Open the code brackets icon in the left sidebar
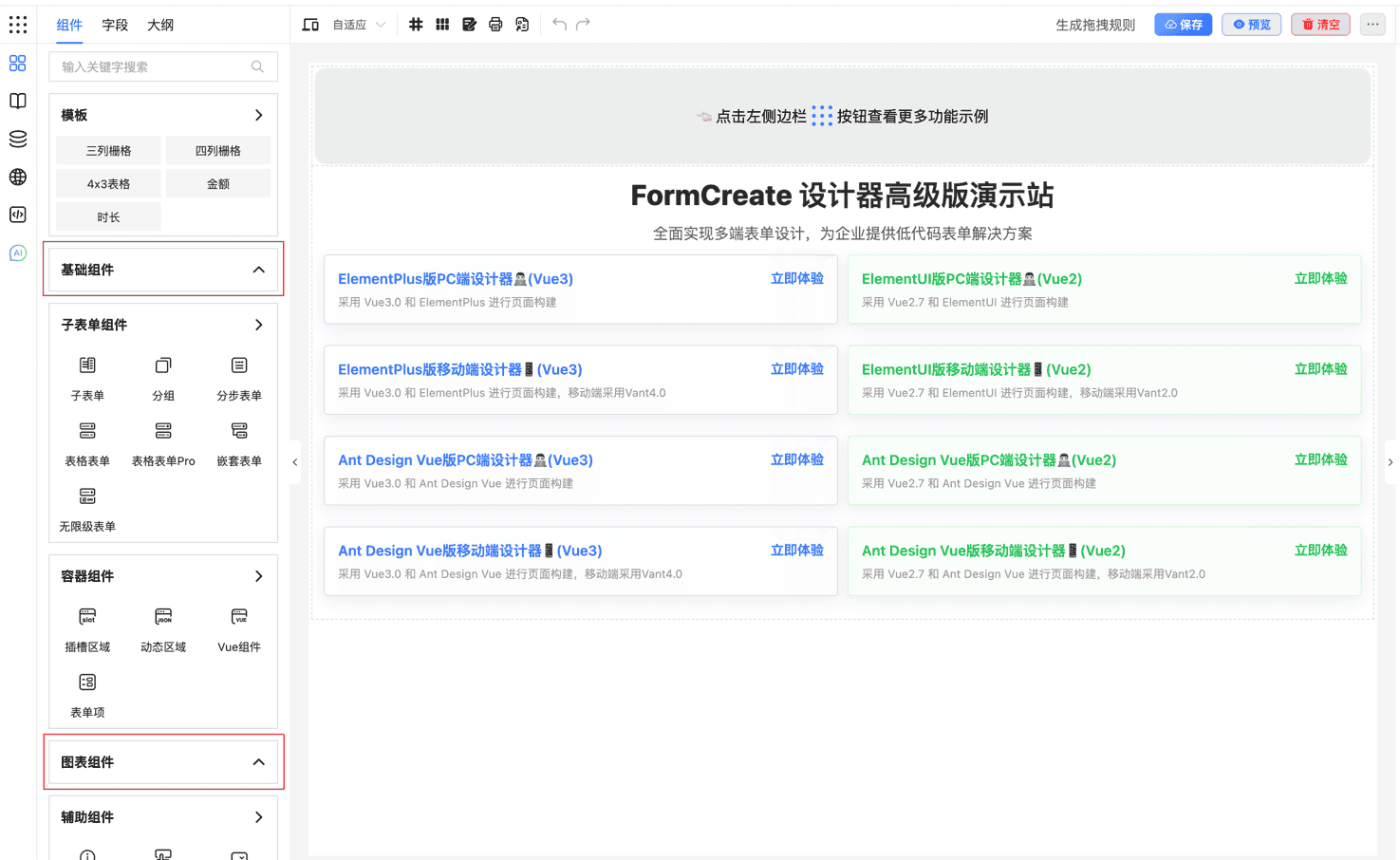Image resolution: width=1400 pixels, height=860 pixels. click(x=18, y=215)
